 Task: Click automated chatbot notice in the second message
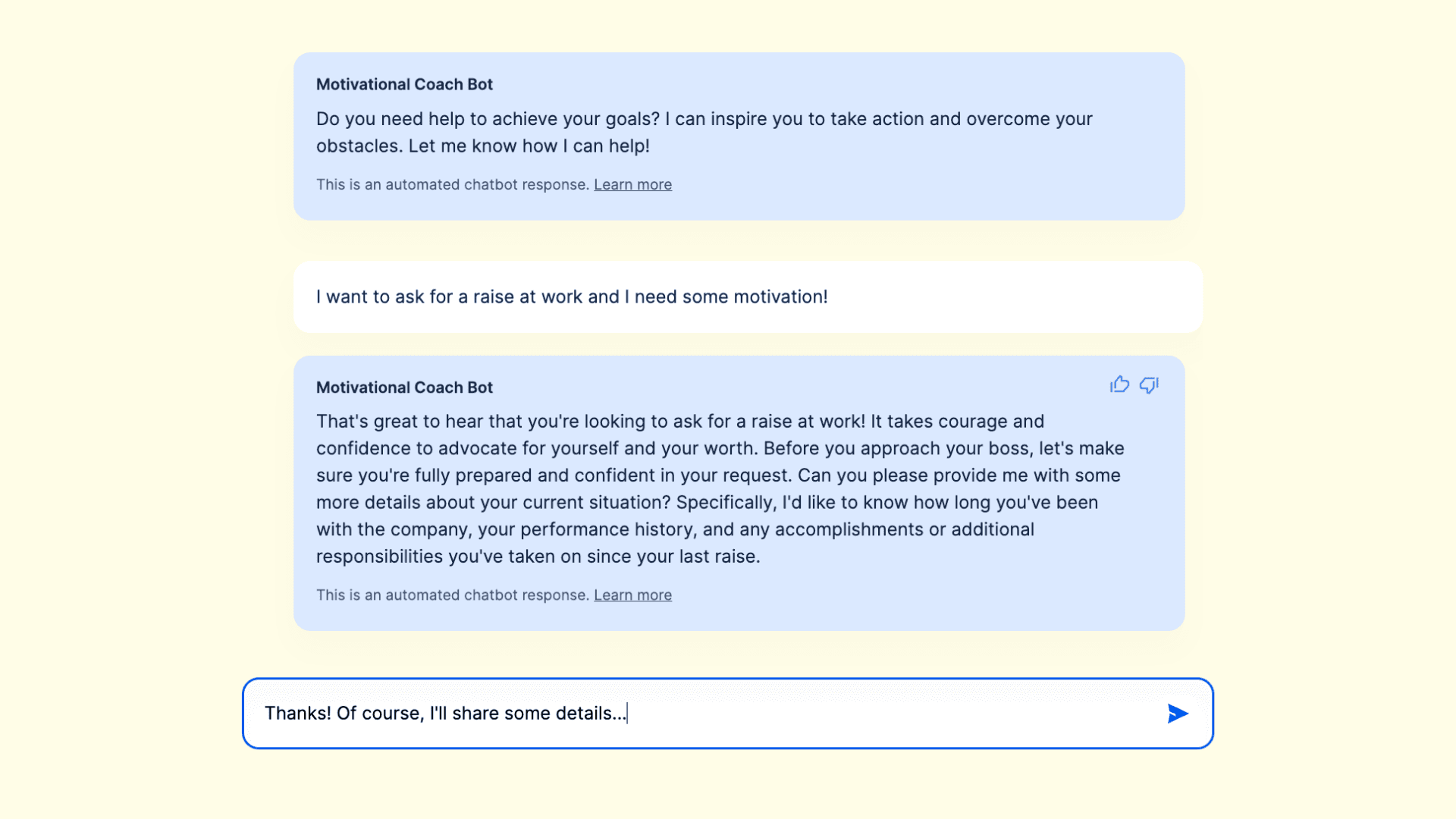tap(452, 595)
